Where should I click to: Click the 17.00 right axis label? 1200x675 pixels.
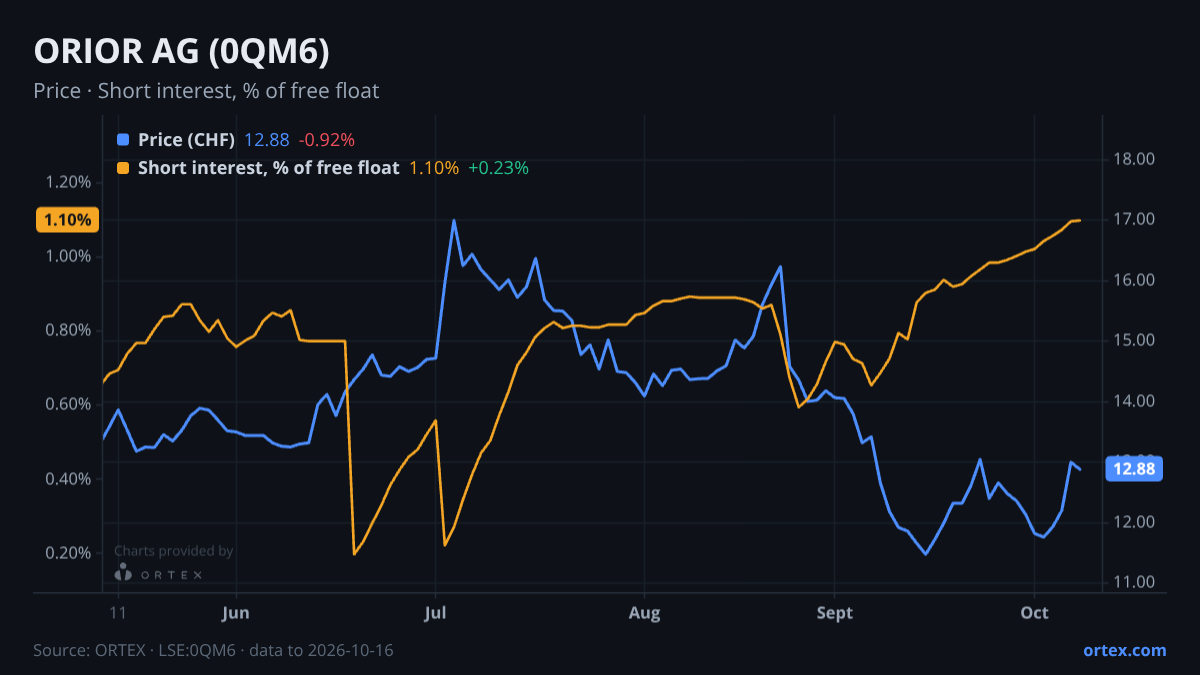coord(1133,219)
